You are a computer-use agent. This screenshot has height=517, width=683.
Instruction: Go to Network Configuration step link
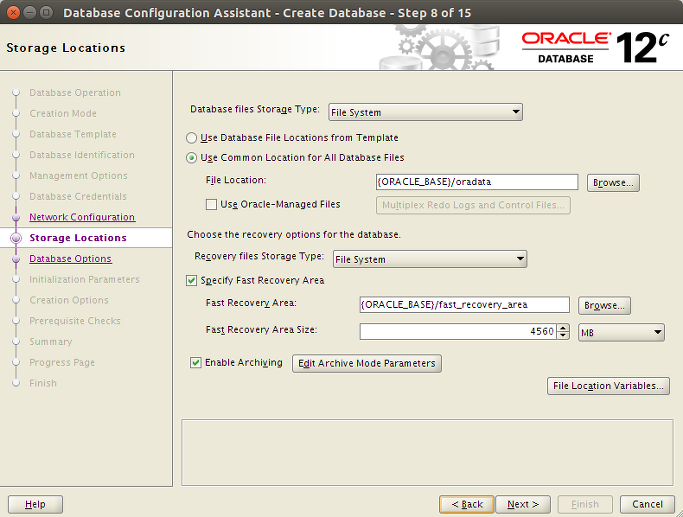[x=82, y=217]
